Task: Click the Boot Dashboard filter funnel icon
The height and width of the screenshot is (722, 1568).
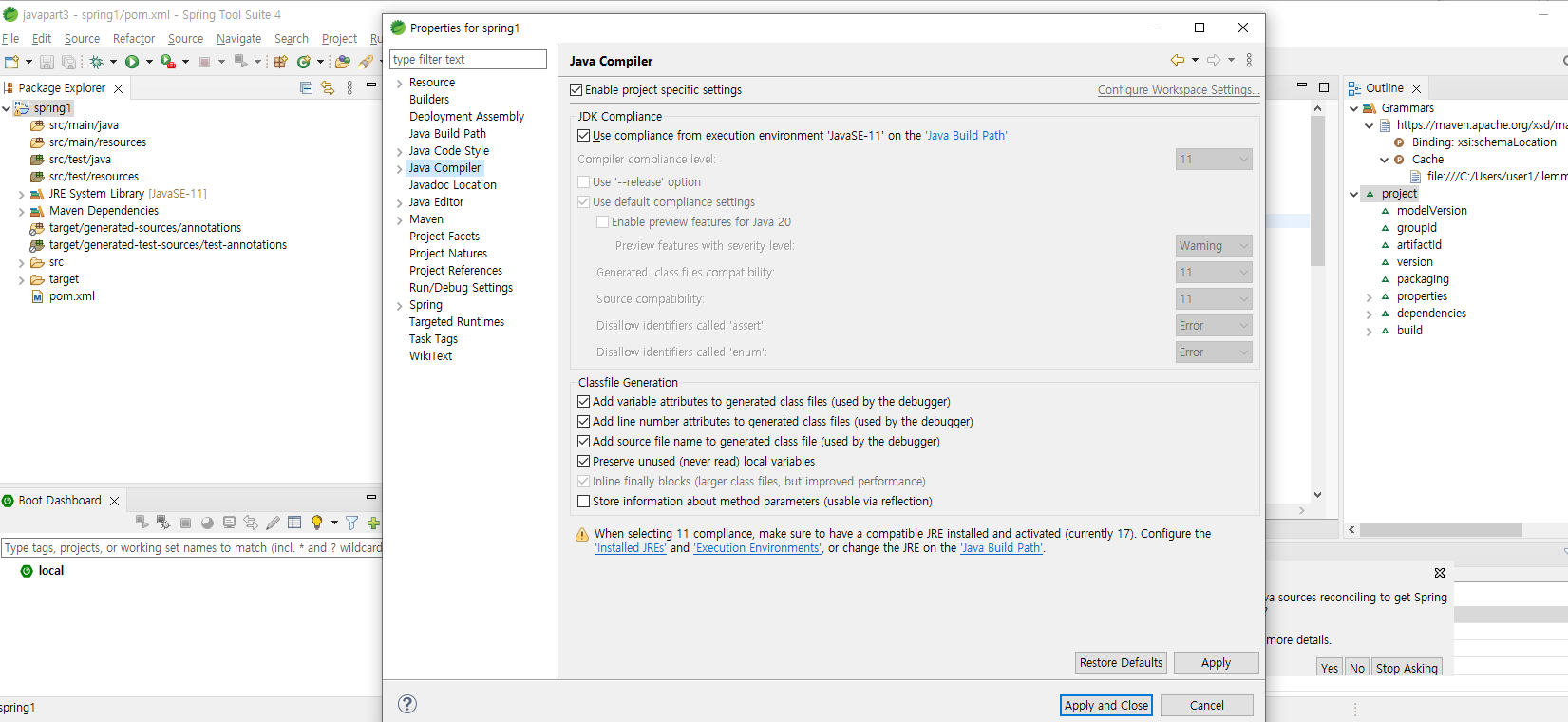Action: click(352, 522)
